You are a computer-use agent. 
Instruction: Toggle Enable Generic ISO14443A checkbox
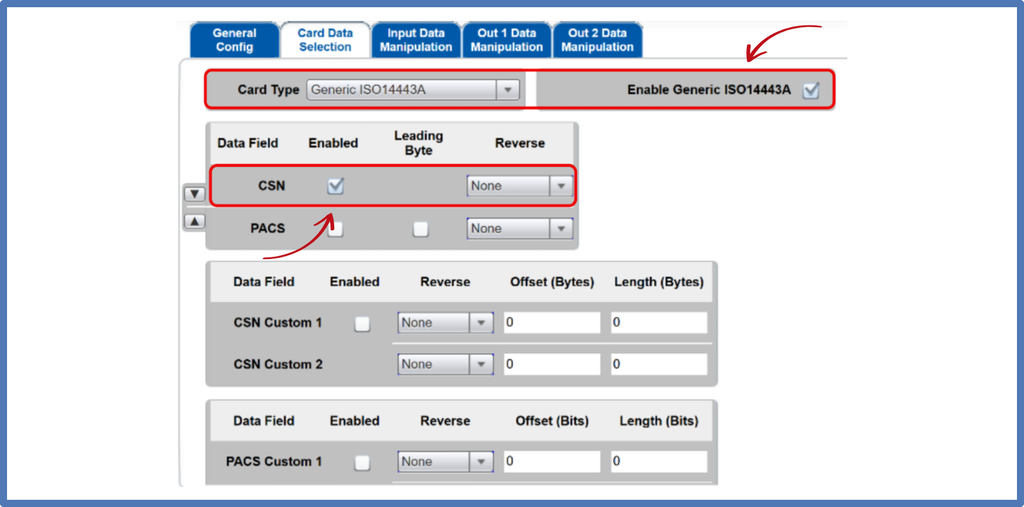[x=810, y=90]
